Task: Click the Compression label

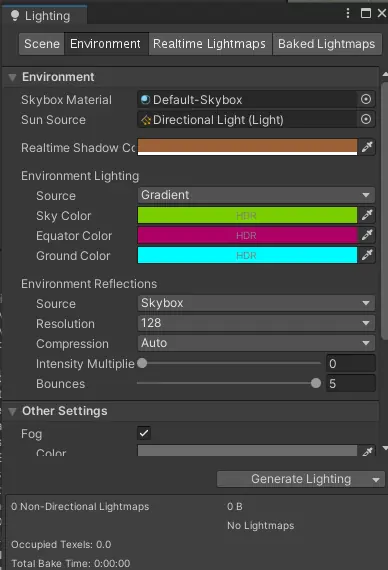Action: click(x=72, y=344)
